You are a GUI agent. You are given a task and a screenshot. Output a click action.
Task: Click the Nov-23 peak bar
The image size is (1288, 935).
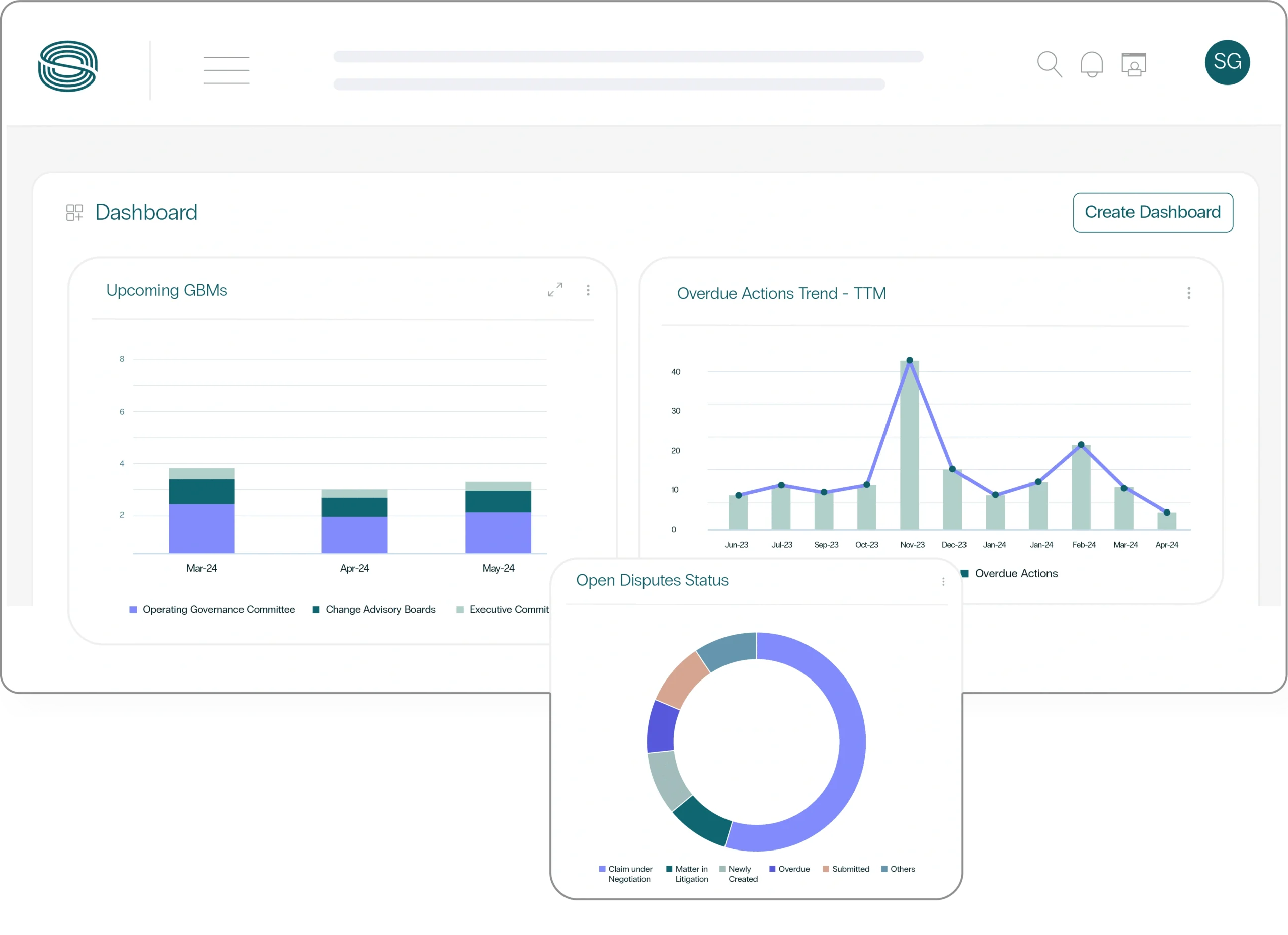pos(909,446)
